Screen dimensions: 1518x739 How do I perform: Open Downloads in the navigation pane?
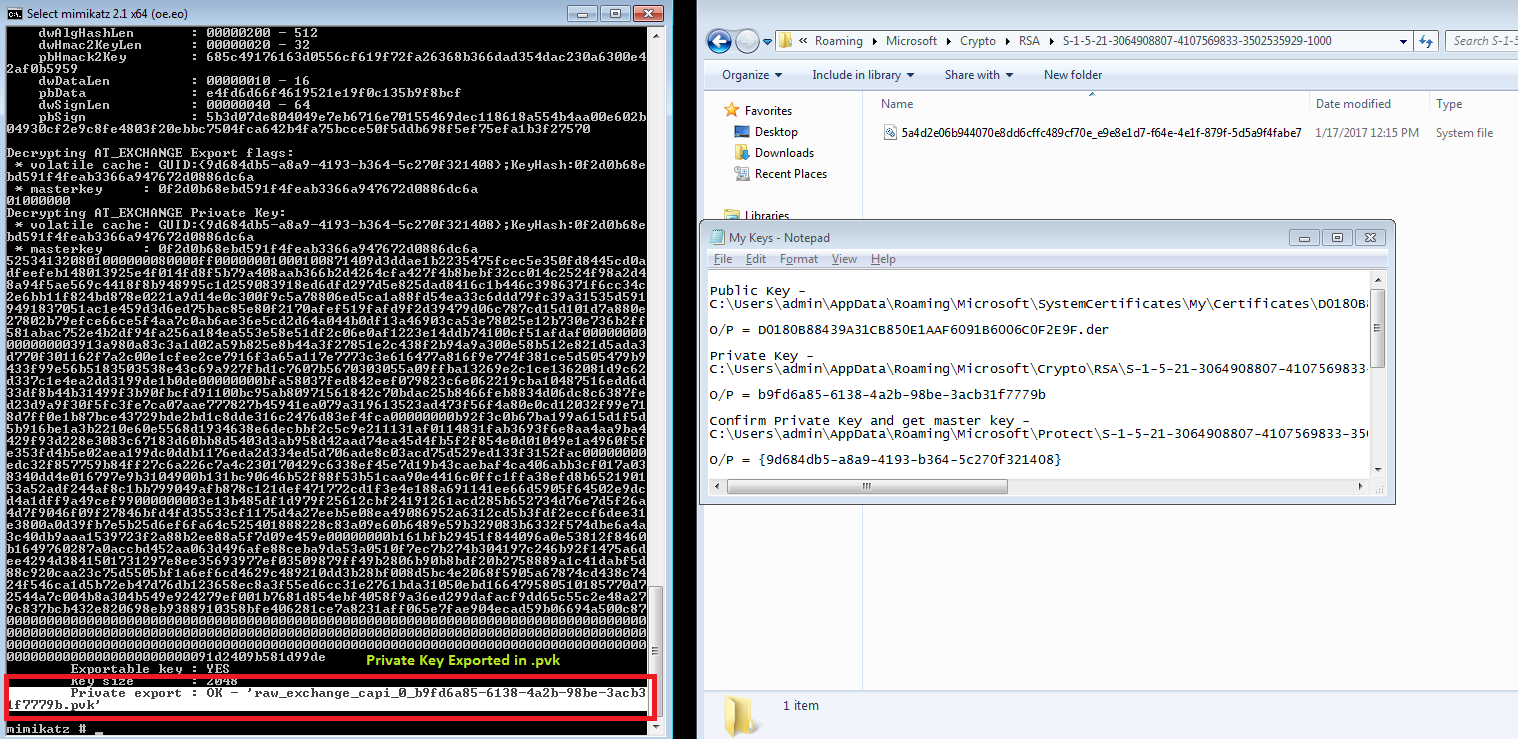pos(784,153)
